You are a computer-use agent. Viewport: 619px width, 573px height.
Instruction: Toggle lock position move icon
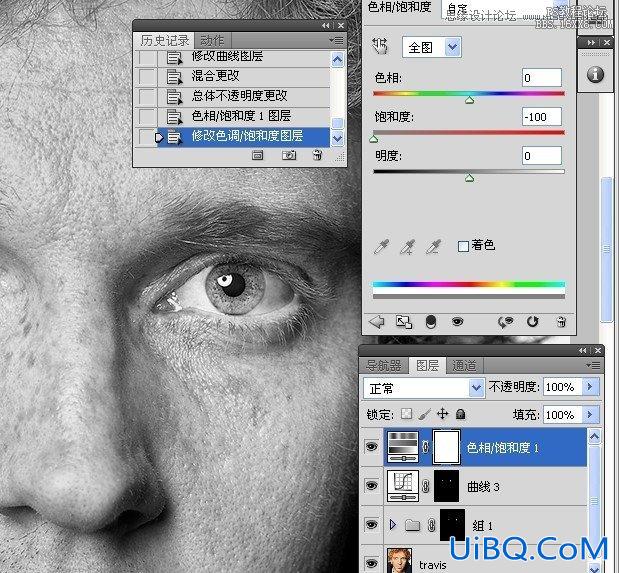(443, 414)
